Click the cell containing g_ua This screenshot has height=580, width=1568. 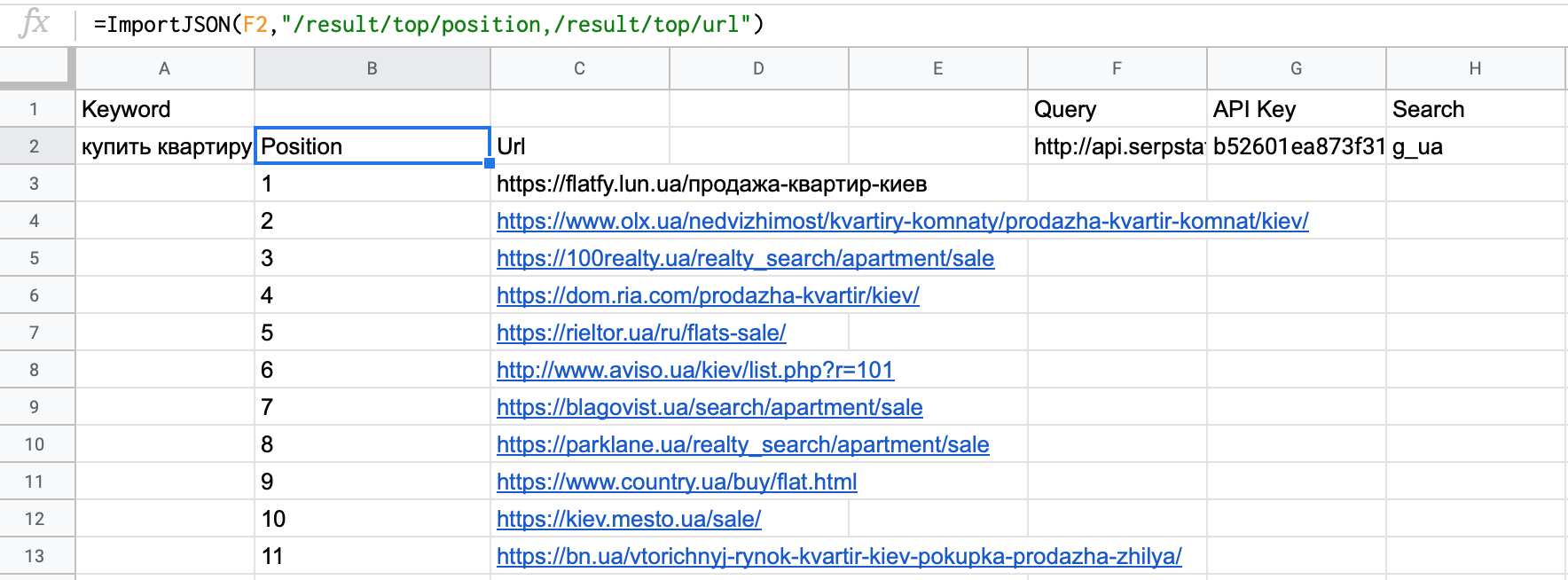coord(1475,146)
